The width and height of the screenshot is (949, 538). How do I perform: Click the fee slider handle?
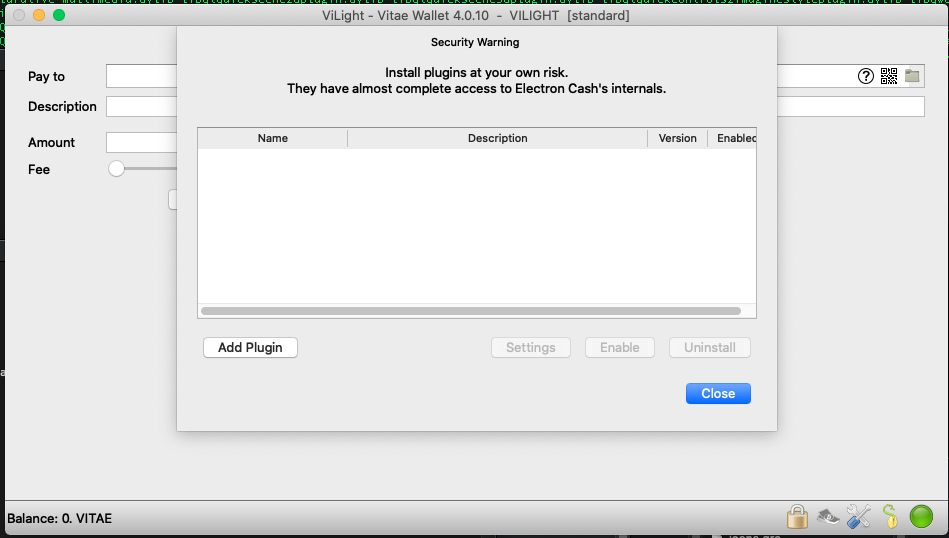click(116, 169)
